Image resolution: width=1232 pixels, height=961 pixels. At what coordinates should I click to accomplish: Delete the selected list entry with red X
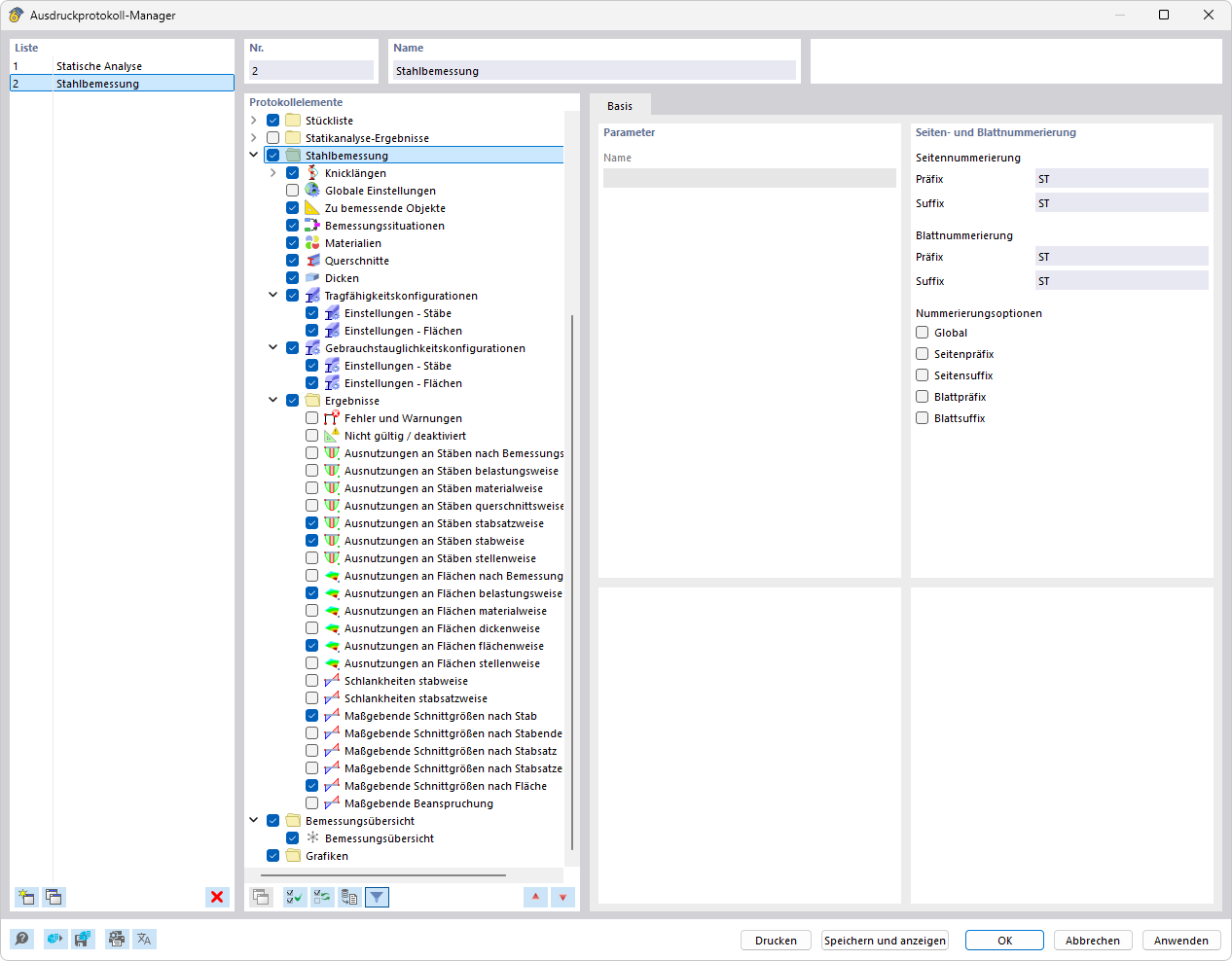[x=217, y=897]
